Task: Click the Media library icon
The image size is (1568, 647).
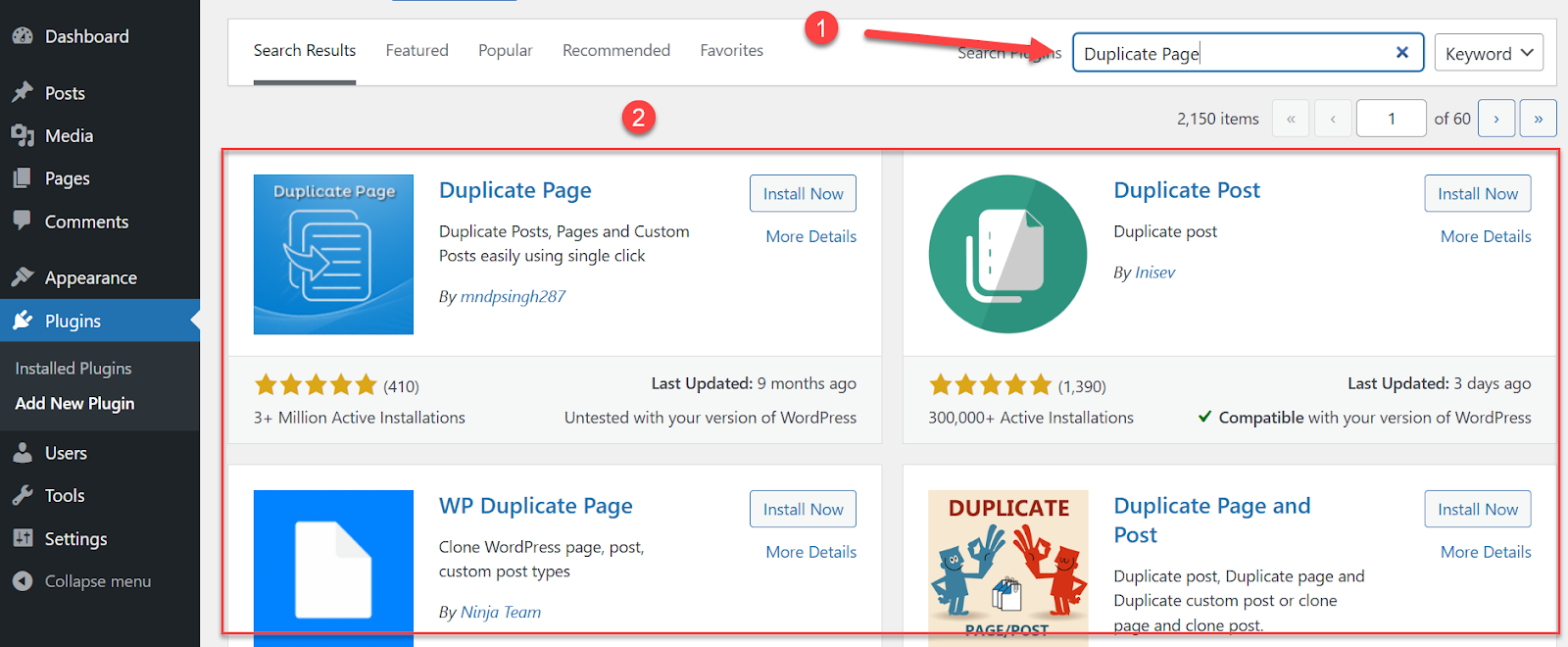Action: pos(23,135)
